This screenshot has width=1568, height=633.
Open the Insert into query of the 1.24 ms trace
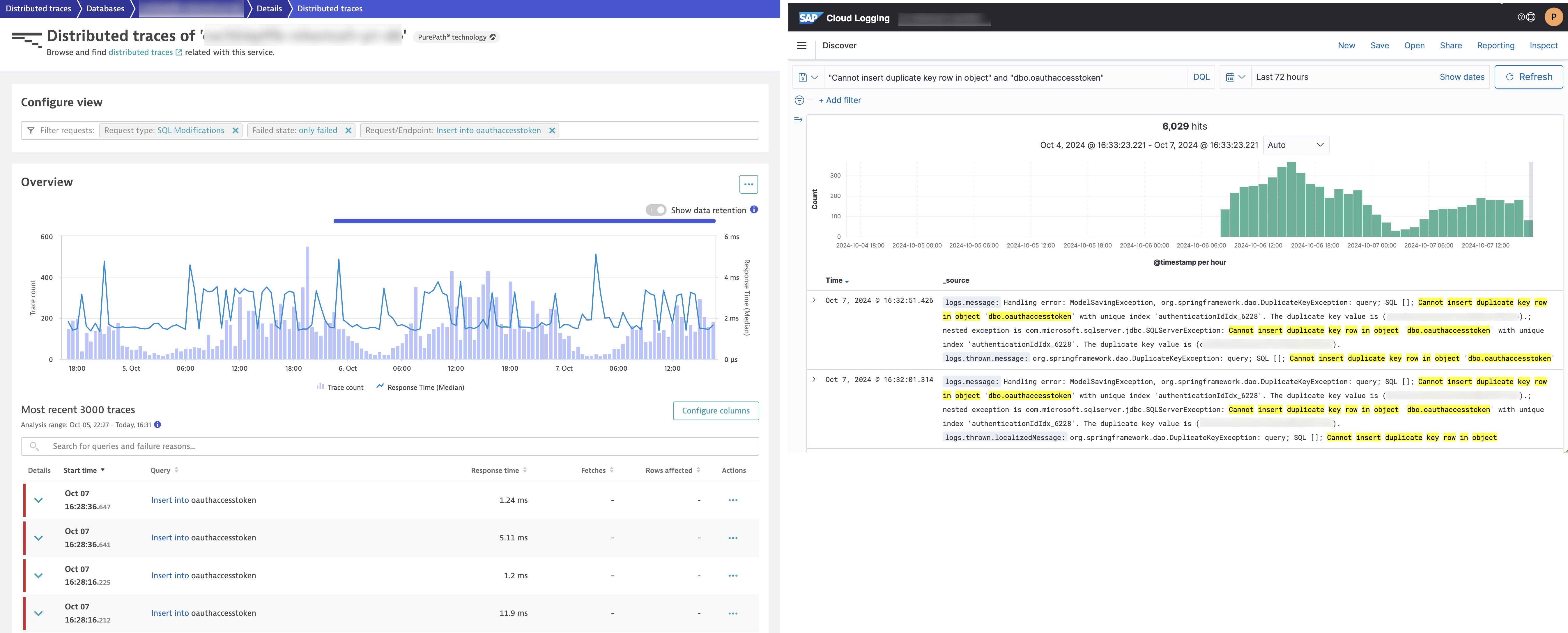pos(203,500)
